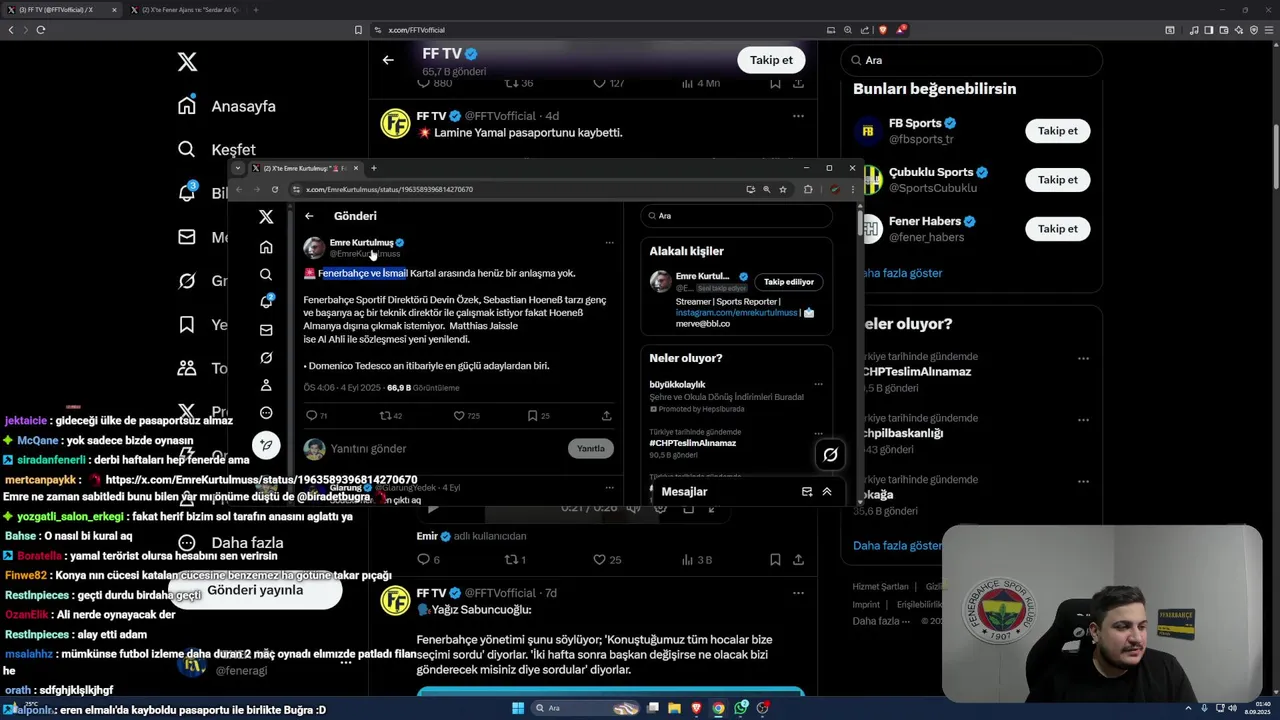Open the extensions puzzle icon in front Chrome
Screen dimensions: 1280x720
pos(808,189)
